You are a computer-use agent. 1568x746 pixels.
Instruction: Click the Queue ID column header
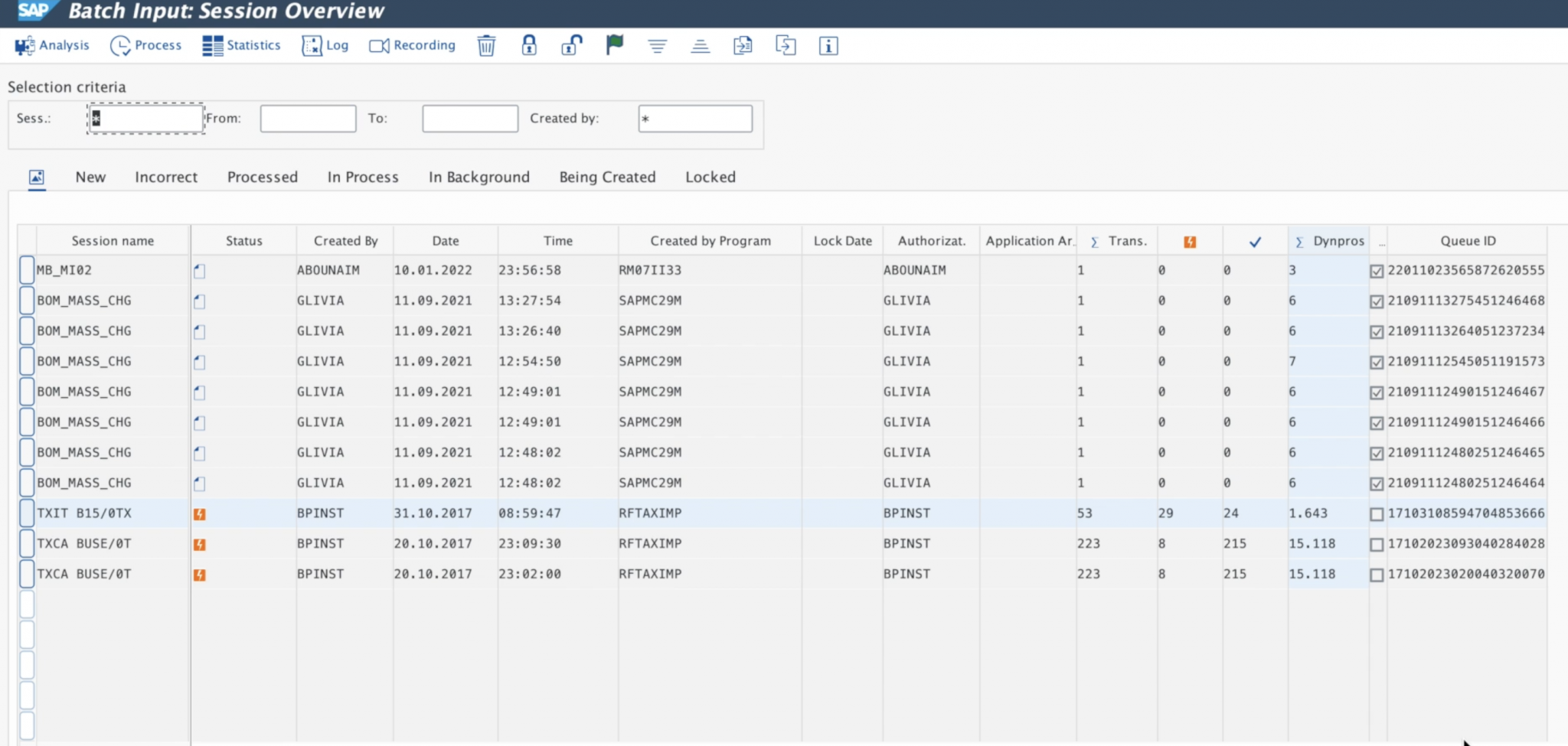click(1468, 241)
